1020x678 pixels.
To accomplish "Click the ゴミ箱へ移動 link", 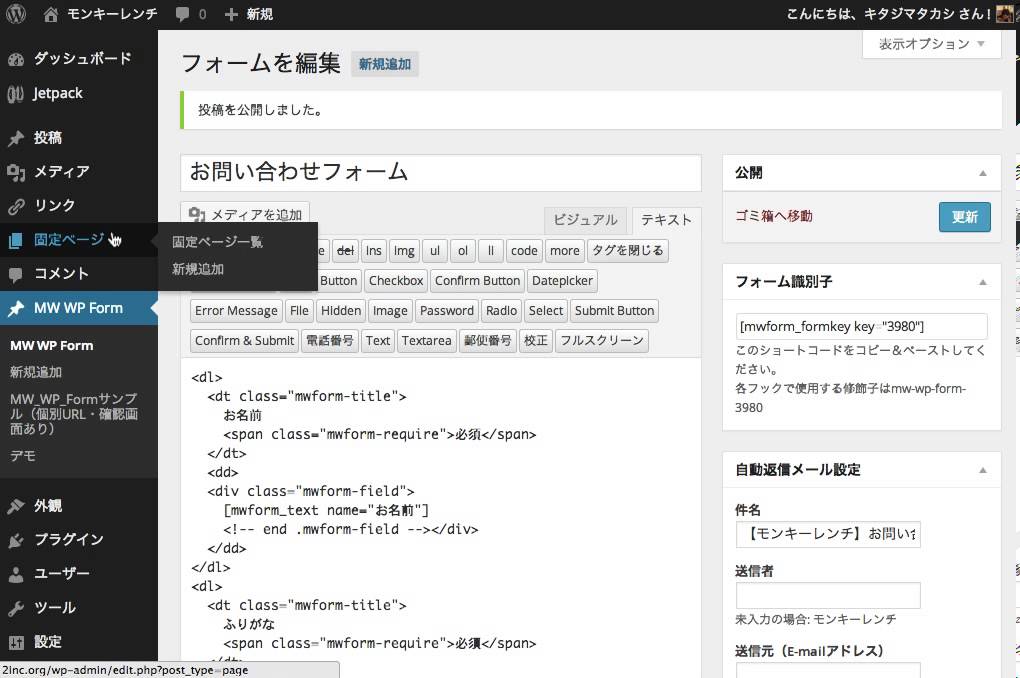I will coord(774,216).
